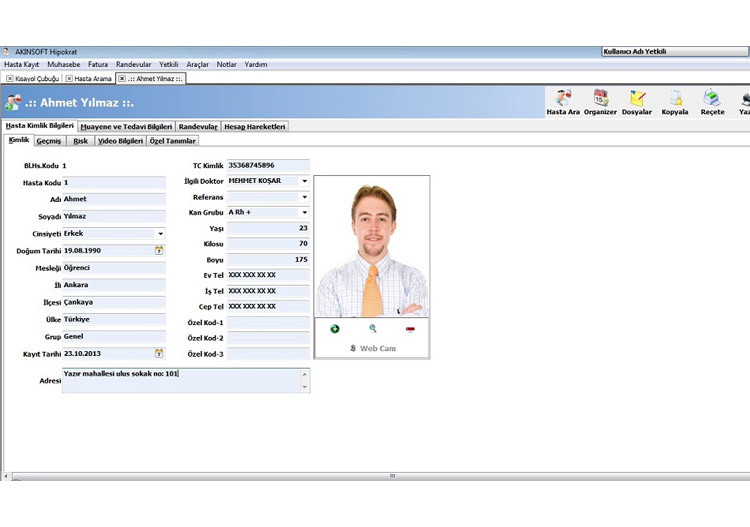
Task: Open the Notlar menu
Action: [227, 64]
